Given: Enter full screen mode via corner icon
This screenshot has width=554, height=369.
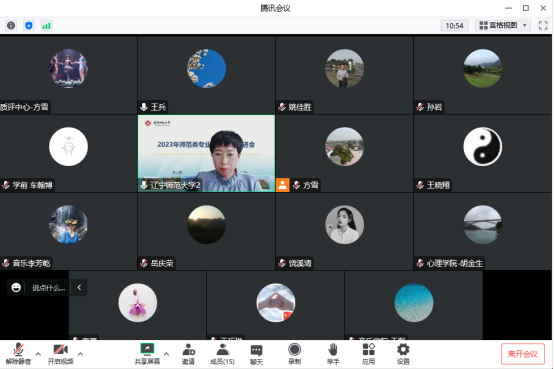Looking at the screenshot, I should pos(543,25).
